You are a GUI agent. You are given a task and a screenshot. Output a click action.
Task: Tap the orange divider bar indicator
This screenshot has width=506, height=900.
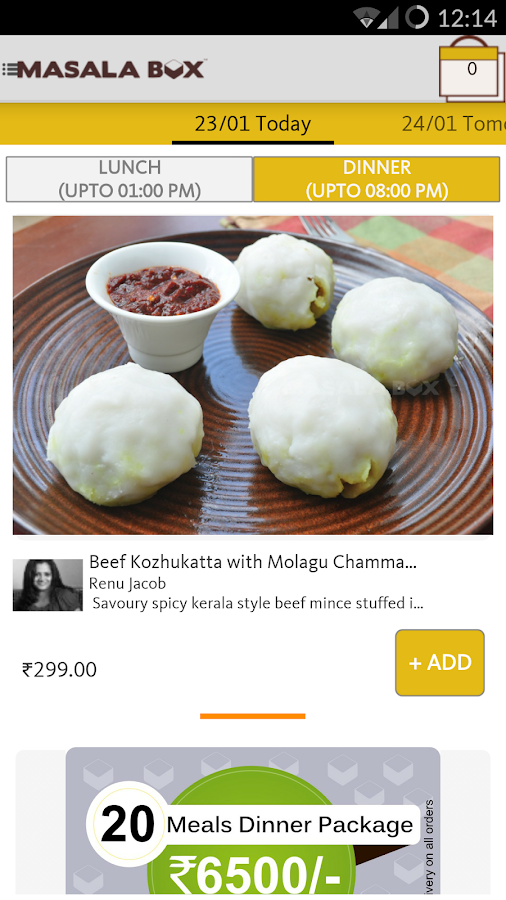(252, 716)
